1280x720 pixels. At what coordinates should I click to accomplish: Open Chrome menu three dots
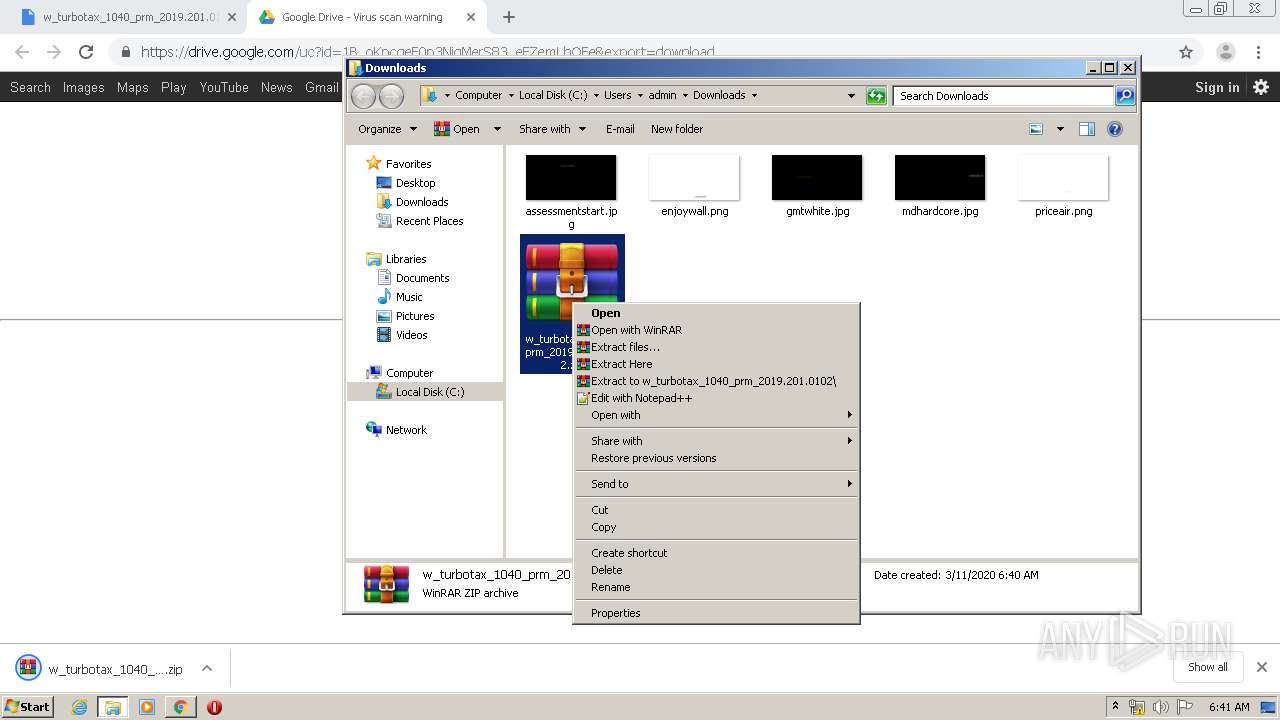pyautogui.click(x=1259, y=52)
